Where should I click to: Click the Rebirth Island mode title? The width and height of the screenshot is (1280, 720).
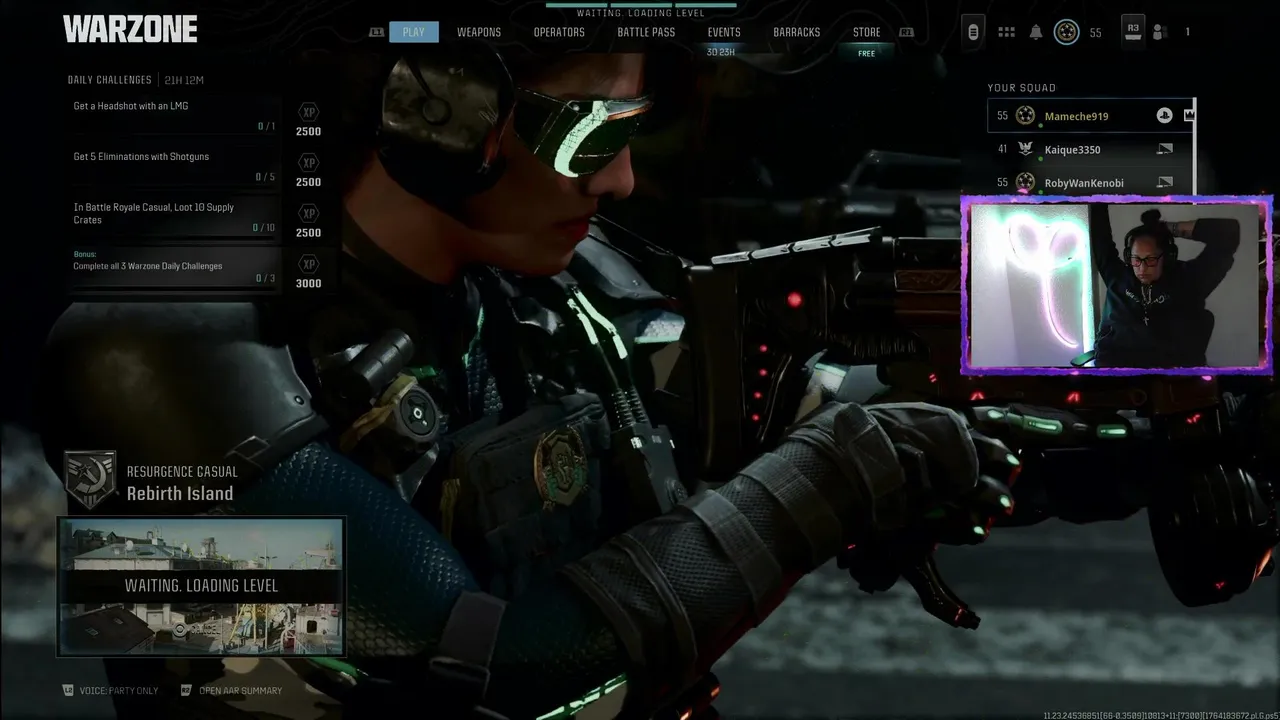(180, 493)
